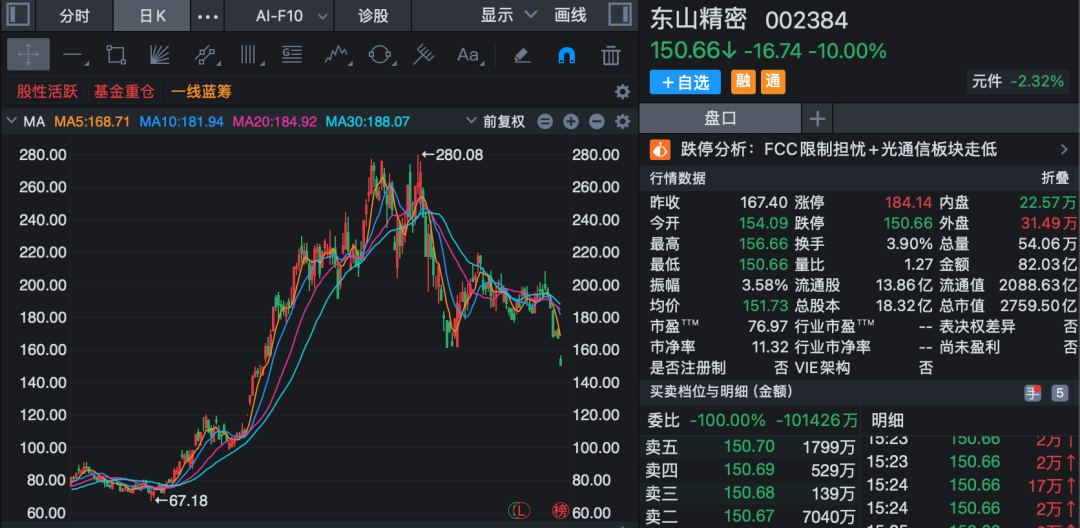The image size is (1080, 528).
Task: Click the cyan MA30:188.07 value
Action: pos(368,122)
